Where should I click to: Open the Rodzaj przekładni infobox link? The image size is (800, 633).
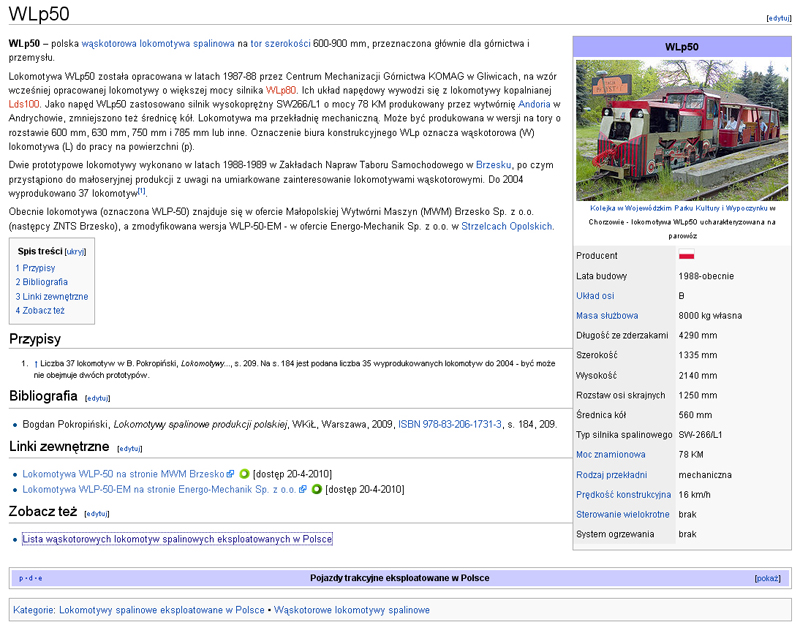[612, 475]
